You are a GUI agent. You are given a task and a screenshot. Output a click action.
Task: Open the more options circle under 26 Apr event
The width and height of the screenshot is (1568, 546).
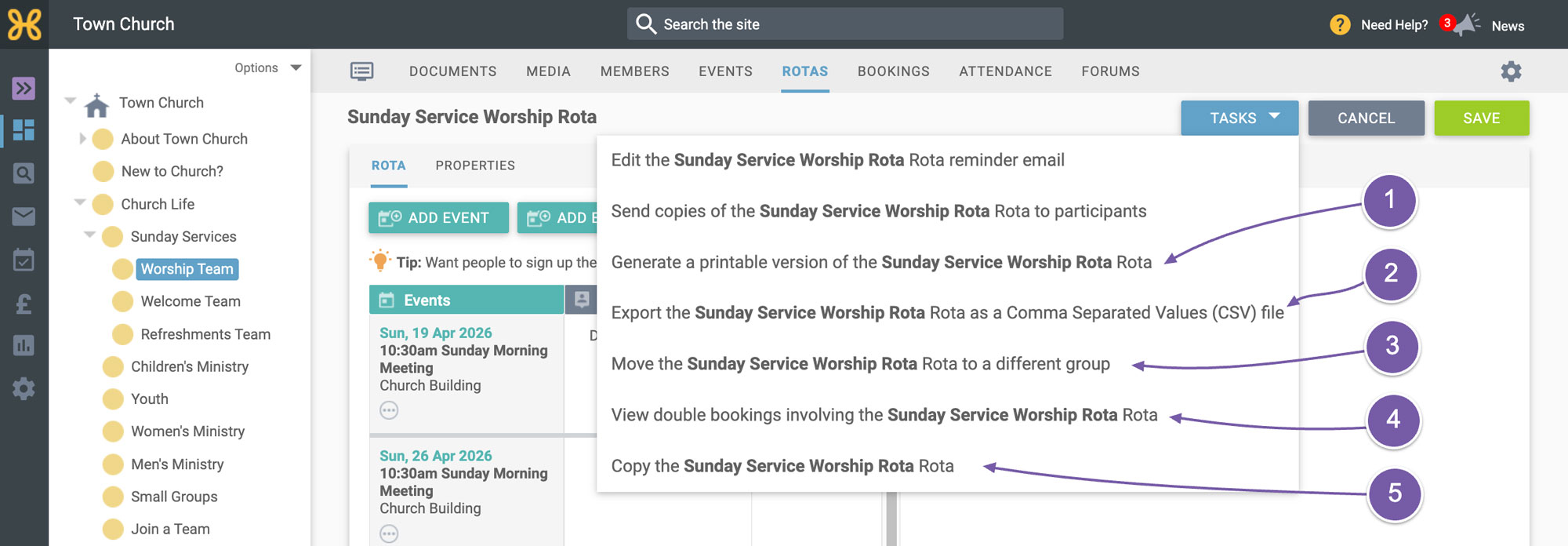389,533
